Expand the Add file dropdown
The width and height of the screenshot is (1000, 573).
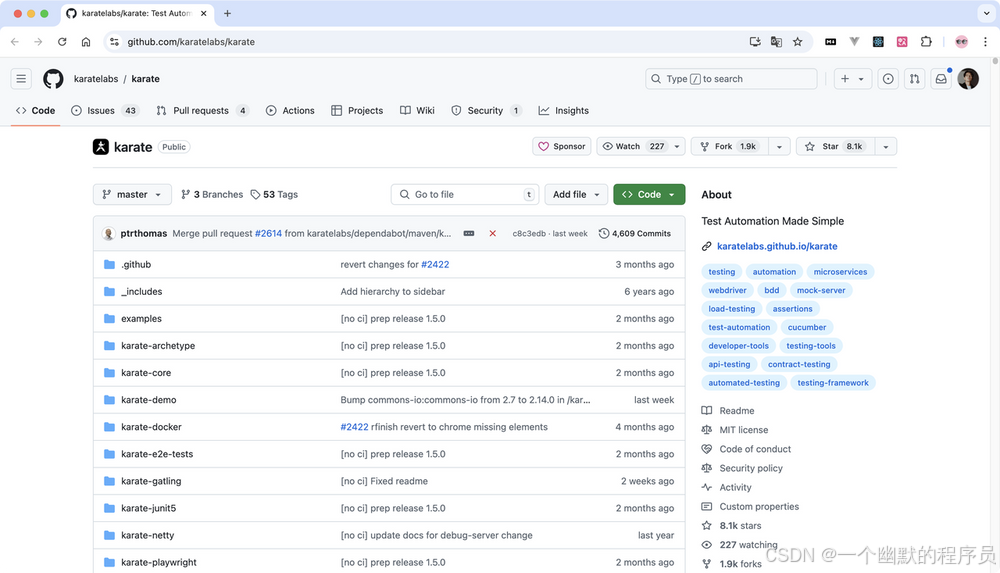tap(576, 195)
